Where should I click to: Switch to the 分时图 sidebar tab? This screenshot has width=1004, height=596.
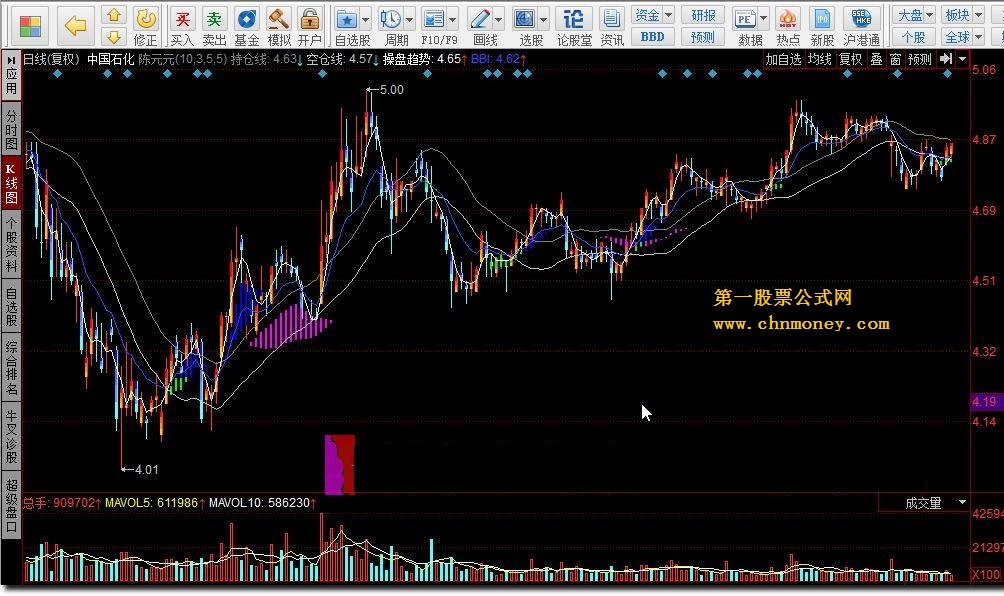[12, 129]
